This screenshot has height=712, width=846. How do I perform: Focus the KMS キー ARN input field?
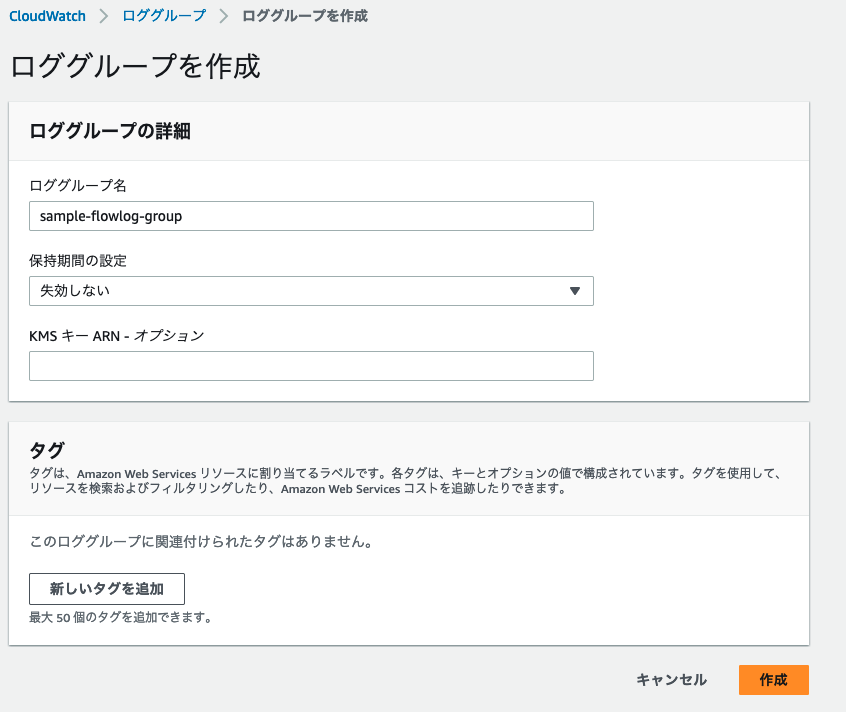pos(311,366)
